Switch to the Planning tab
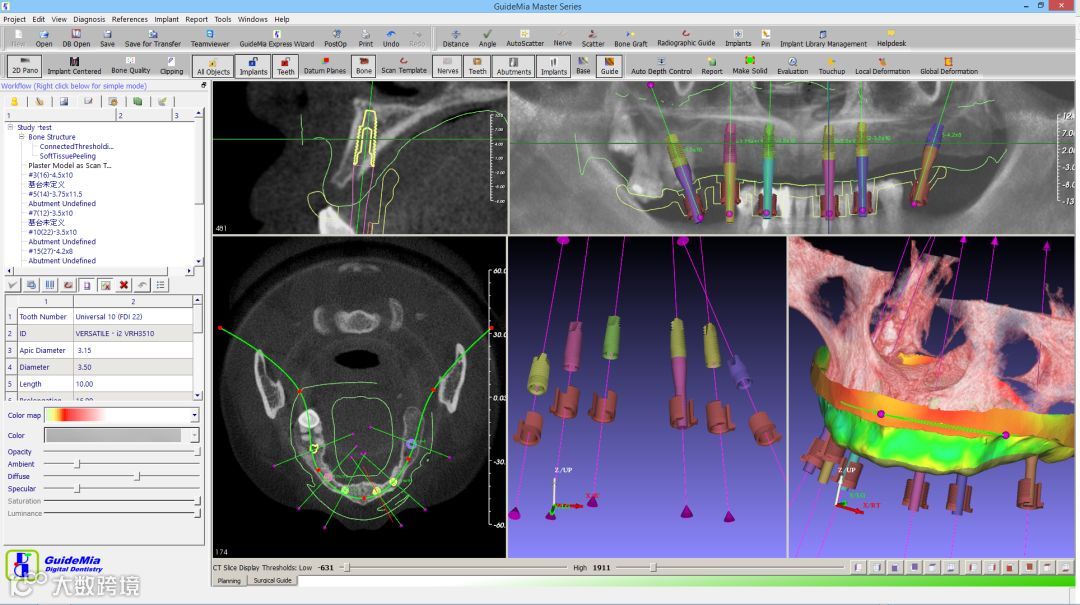Image resolution: width=1080 pixels, height=605 pixels. pyautogui.click(x=229, y=581)
